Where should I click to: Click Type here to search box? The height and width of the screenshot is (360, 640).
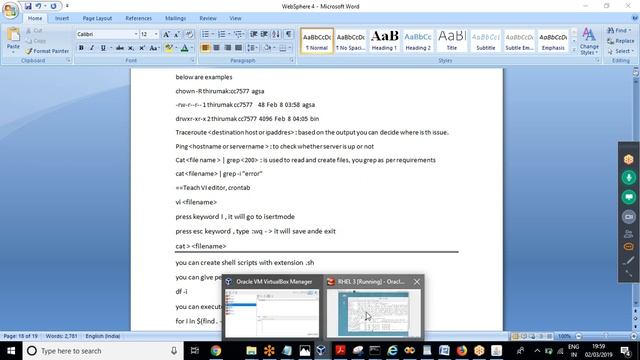(102, 351)
